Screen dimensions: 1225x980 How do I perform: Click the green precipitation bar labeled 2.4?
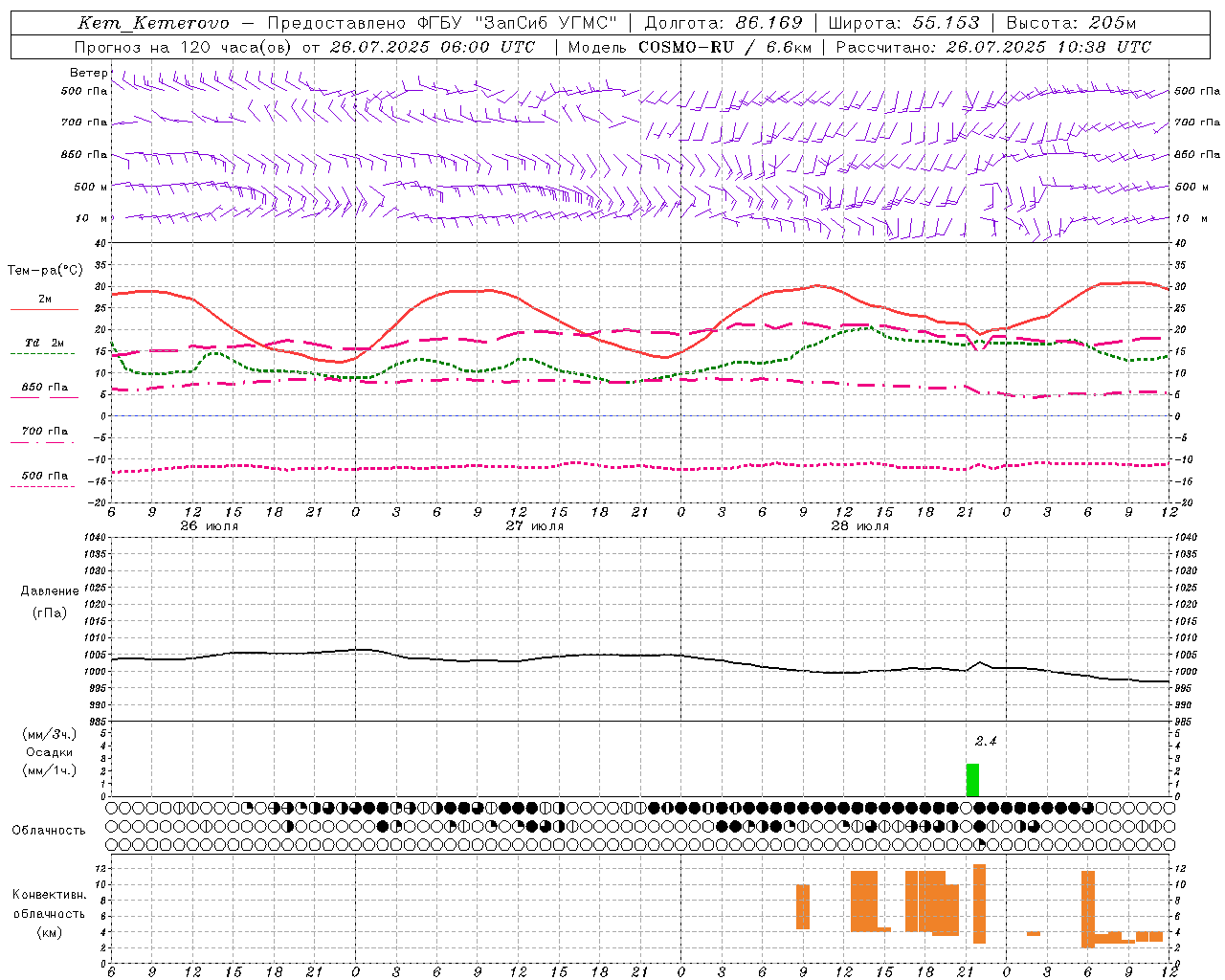[x=972, y=779]
